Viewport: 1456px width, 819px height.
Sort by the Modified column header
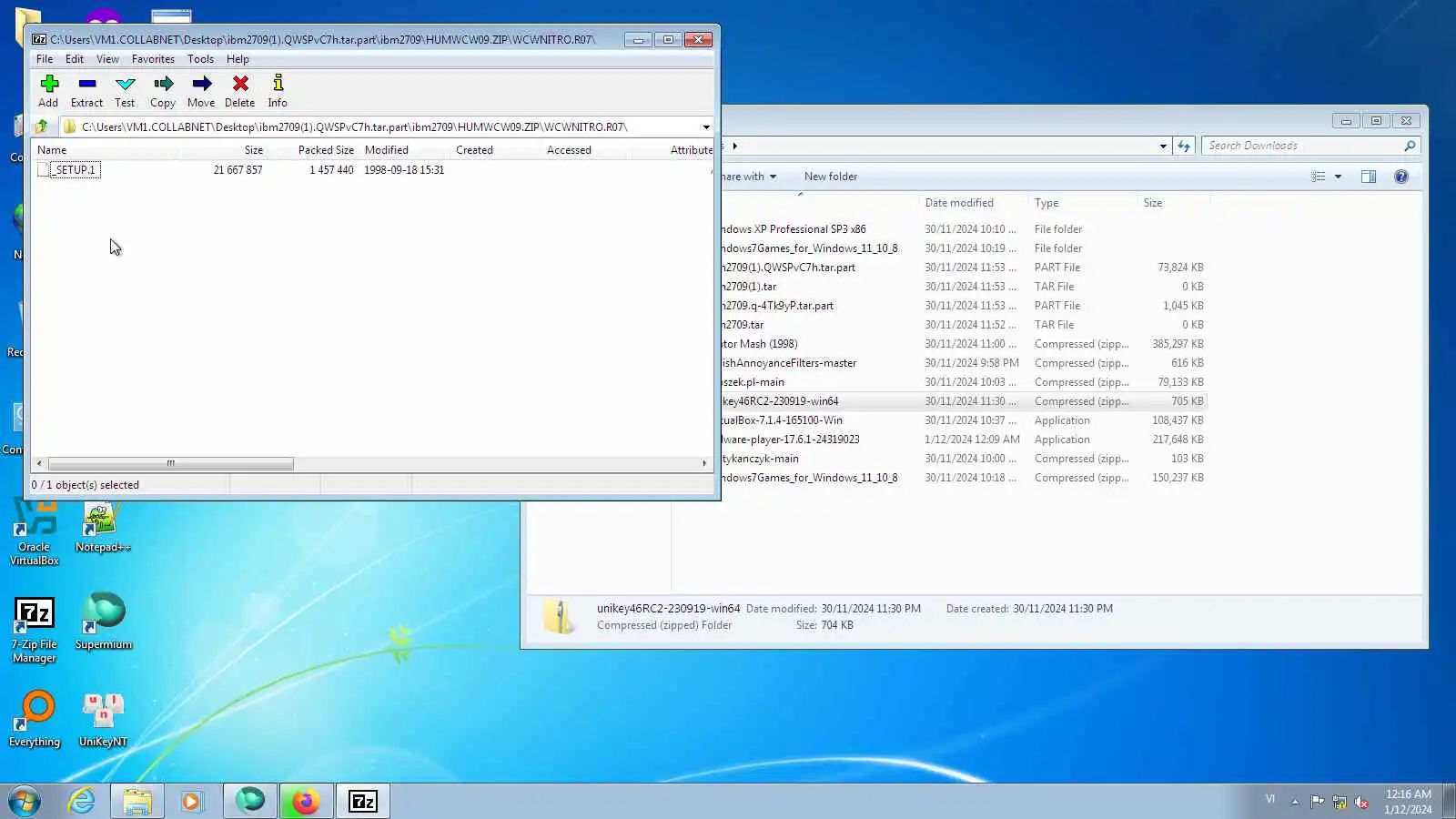(x=387, y=150)
